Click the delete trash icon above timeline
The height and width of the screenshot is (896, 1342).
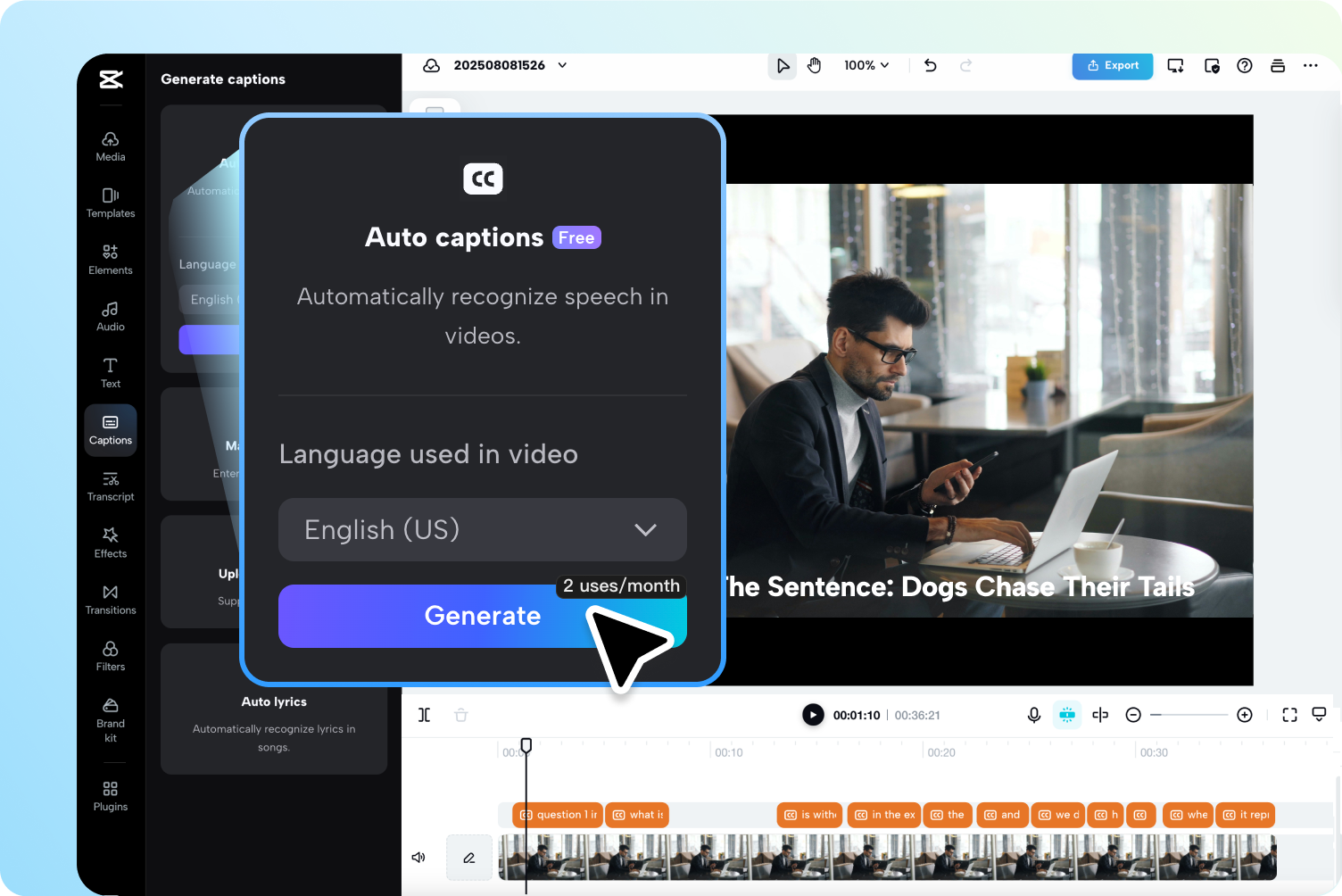click(x=461, y=715)
